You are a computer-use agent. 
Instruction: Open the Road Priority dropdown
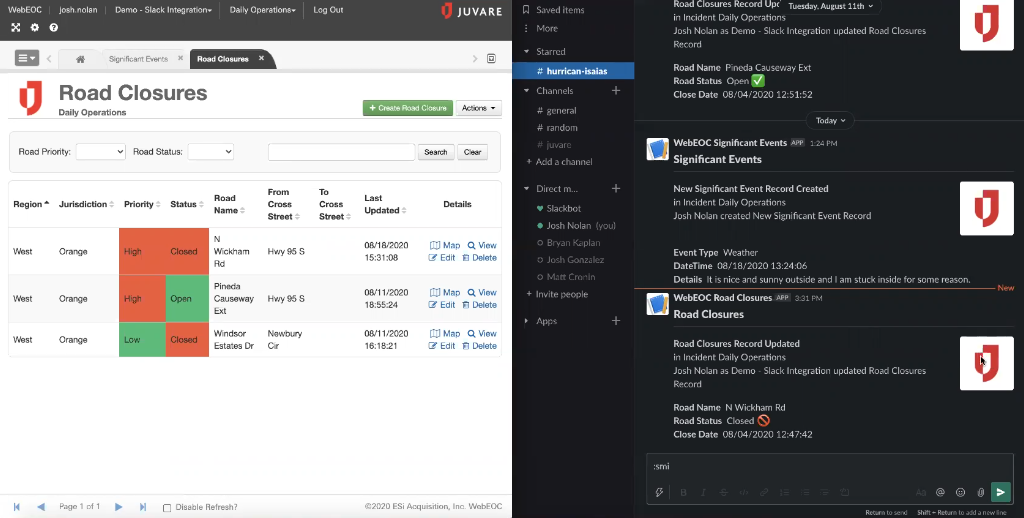(101, 152)
